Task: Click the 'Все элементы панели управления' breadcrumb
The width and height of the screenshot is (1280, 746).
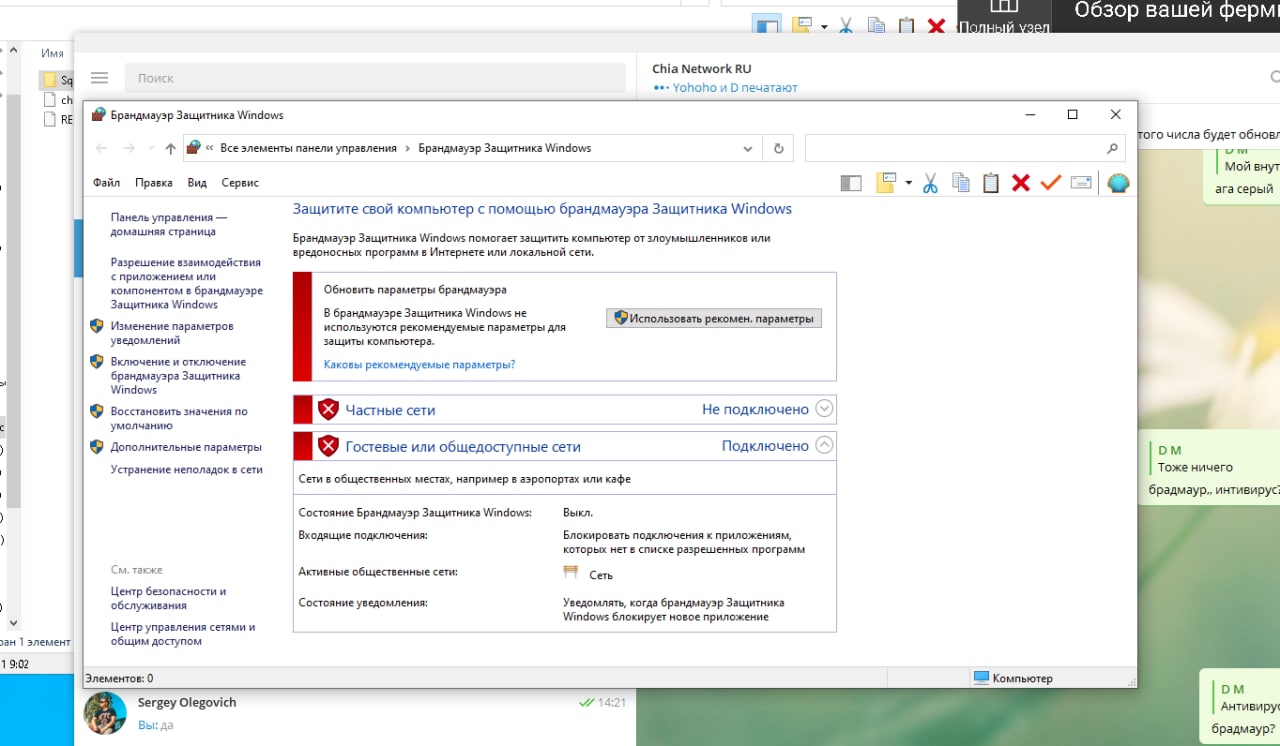Action: point(309,148)
